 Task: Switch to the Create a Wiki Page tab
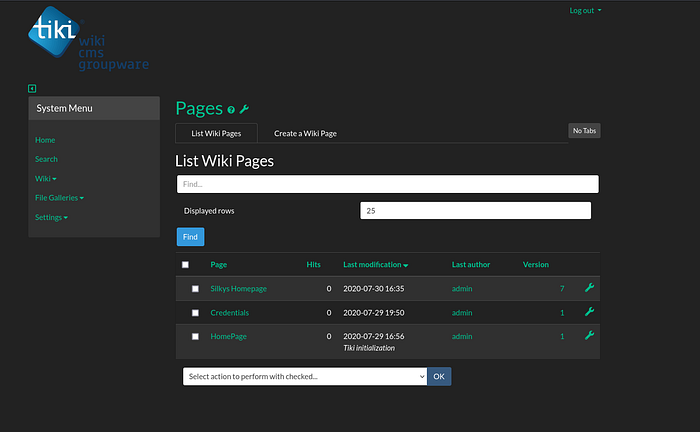tap(305, 133)
